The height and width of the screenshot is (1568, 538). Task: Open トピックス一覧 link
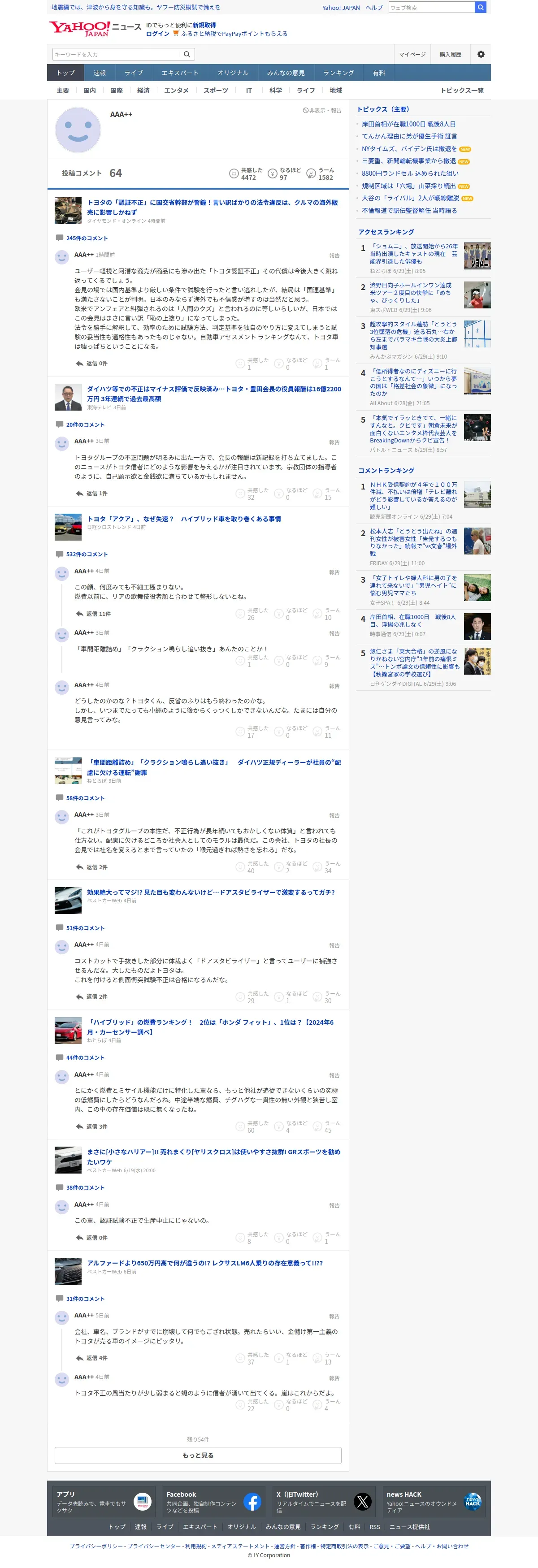tap(462, 91)
